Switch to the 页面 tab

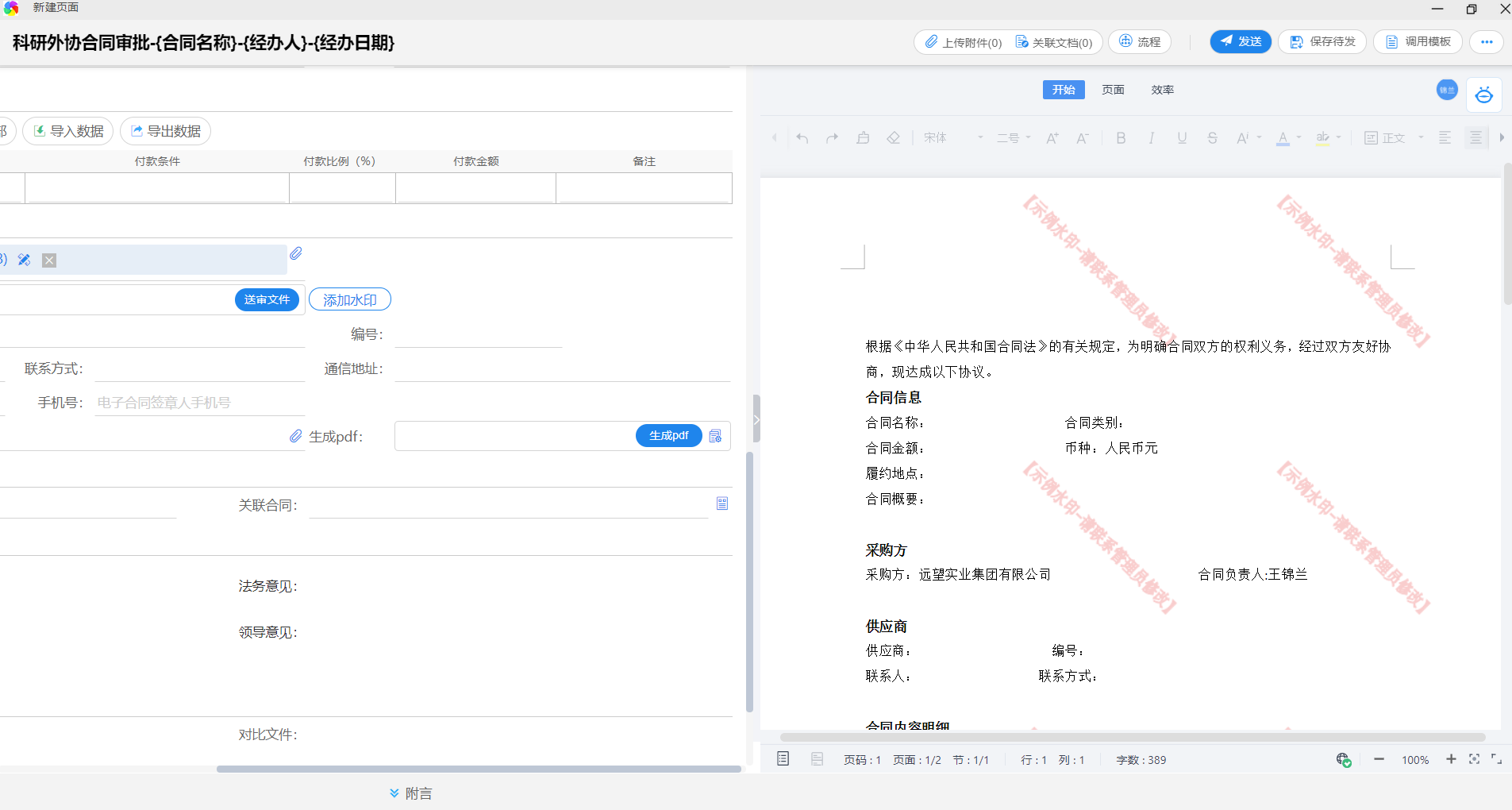pyautogui.click(x=1113, y=90)
